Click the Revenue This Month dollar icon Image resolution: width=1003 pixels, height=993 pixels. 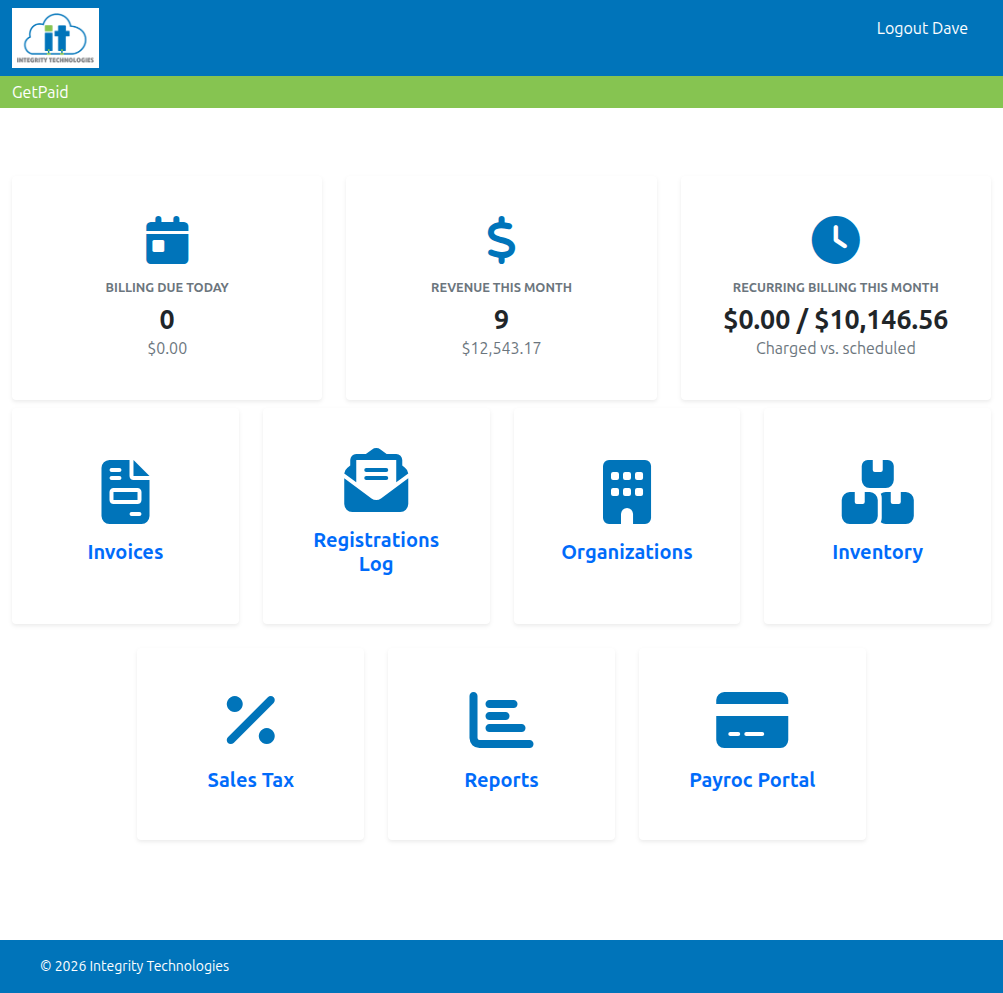point(501,240)
